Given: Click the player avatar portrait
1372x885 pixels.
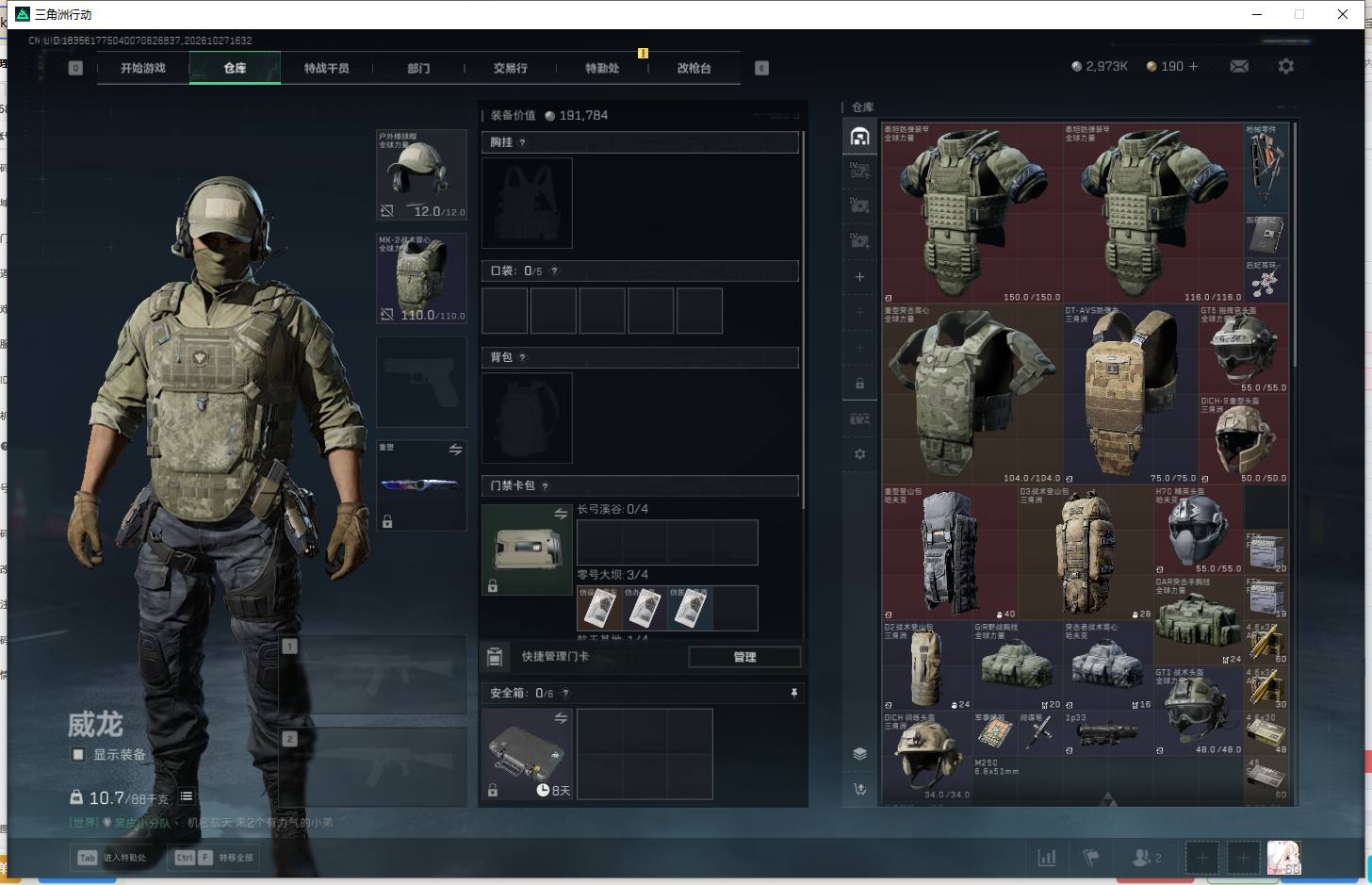Looking at the screenshot, I should click(x=1283, y=857).
